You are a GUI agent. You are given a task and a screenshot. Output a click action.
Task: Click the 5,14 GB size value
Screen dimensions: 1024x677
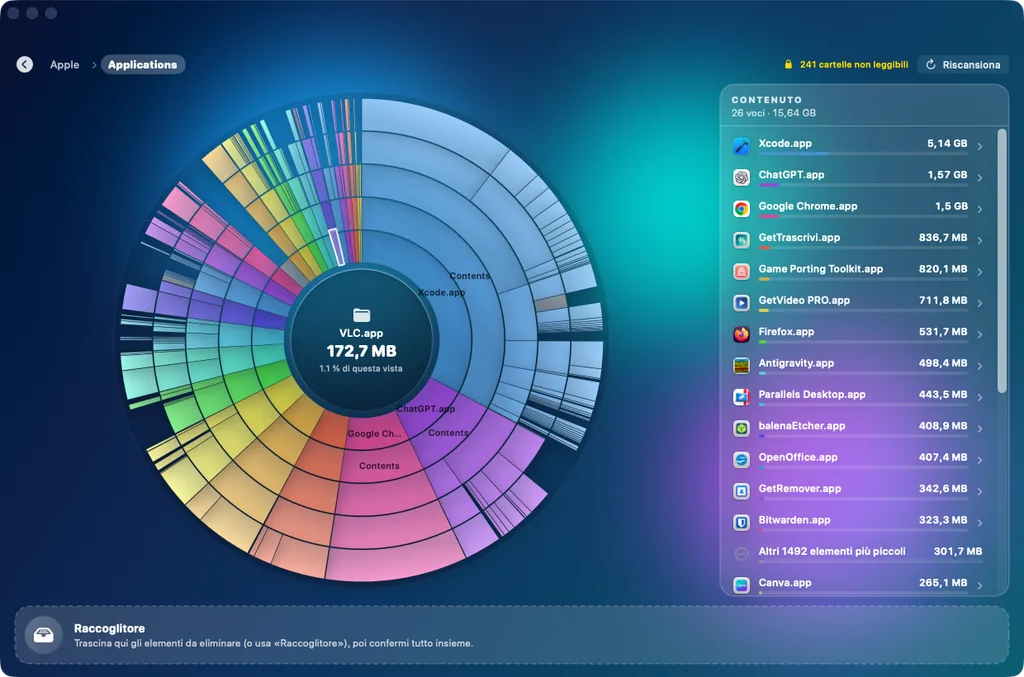[x=947, y=143]
